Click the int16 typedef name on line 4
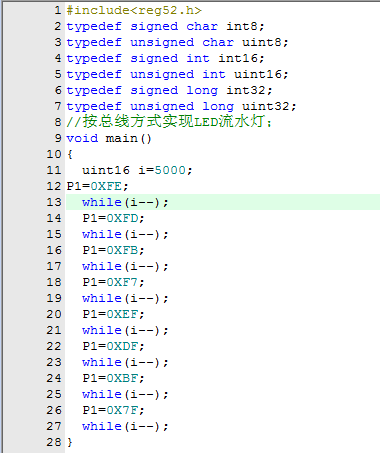Screen dimensions: 380x453 coord(238,58)
